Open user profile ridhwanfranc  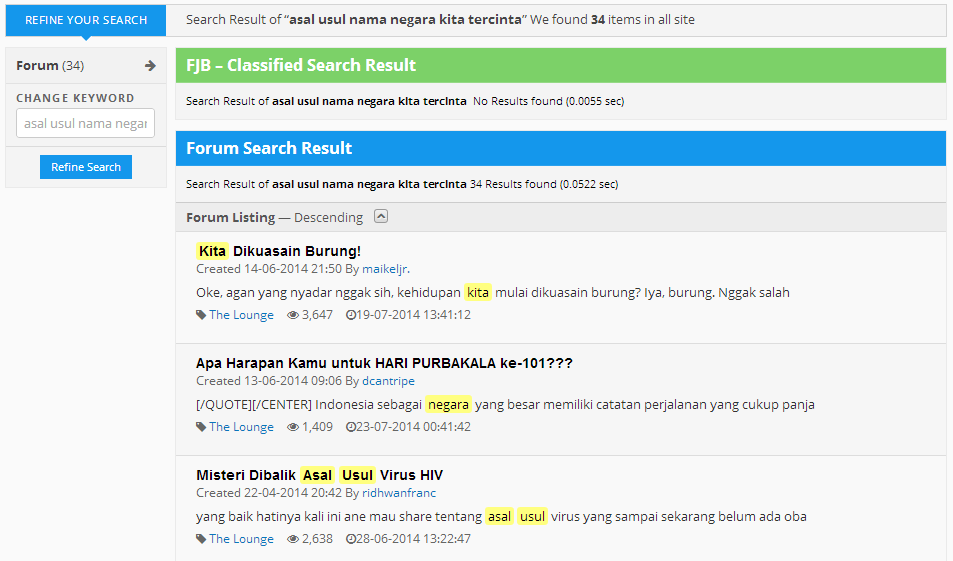(399, 492)
